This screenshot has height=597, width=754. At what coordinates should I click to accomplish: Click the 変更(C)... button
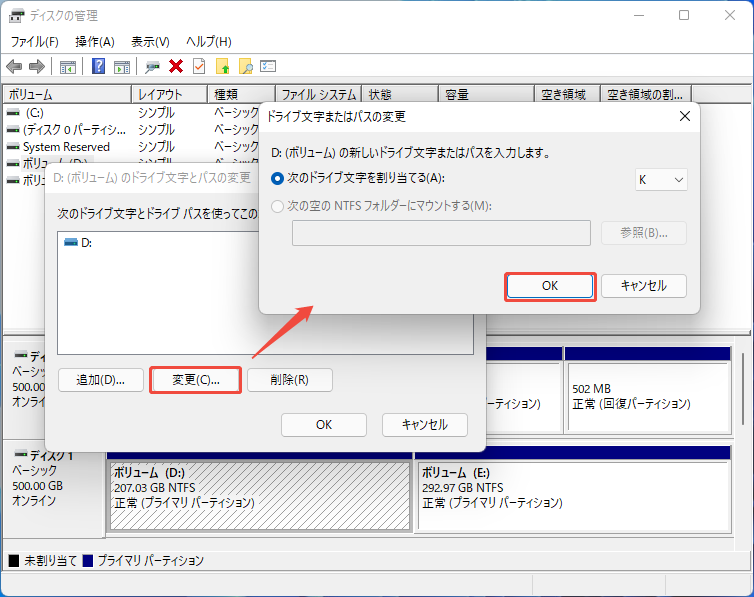(196, 380)
